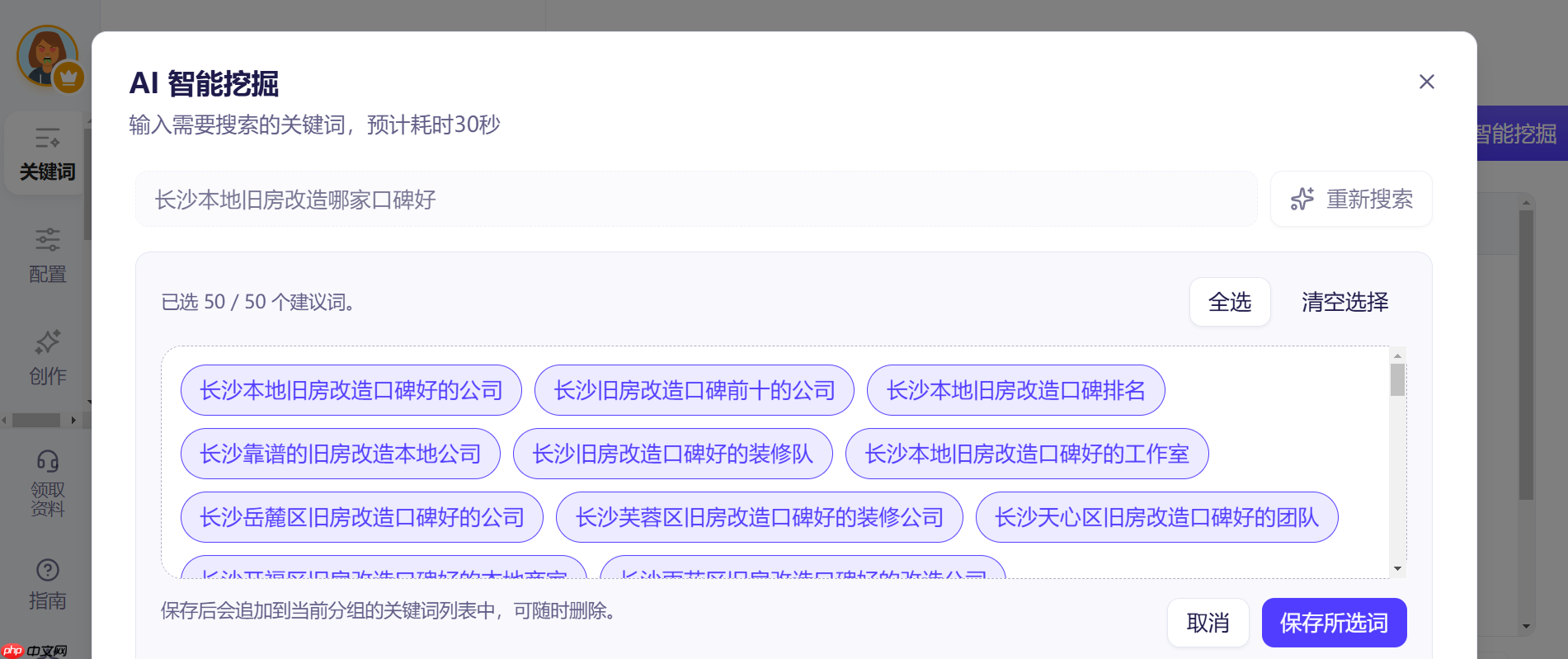Click the 重新搜索 button
This screenshot has width=1568, height=659.
click(1351, 199)
